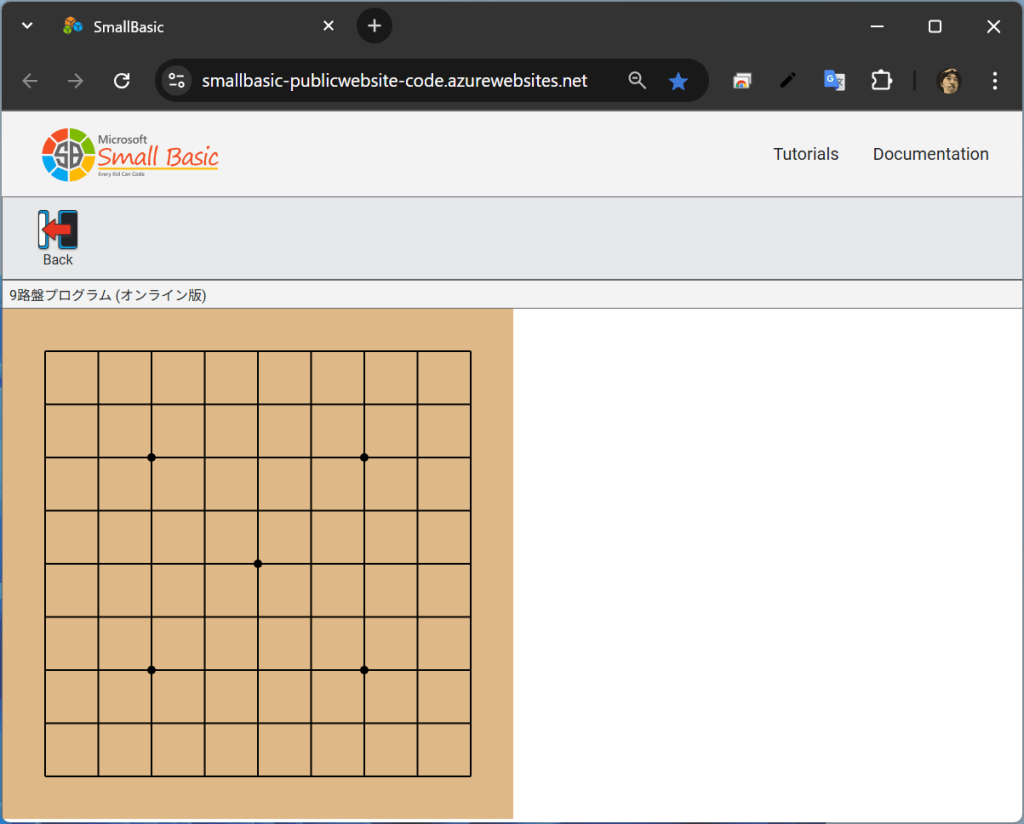1024x824 pixels.
Task: Open Chrome's three-dot menu
Action: tap(994, 81)
